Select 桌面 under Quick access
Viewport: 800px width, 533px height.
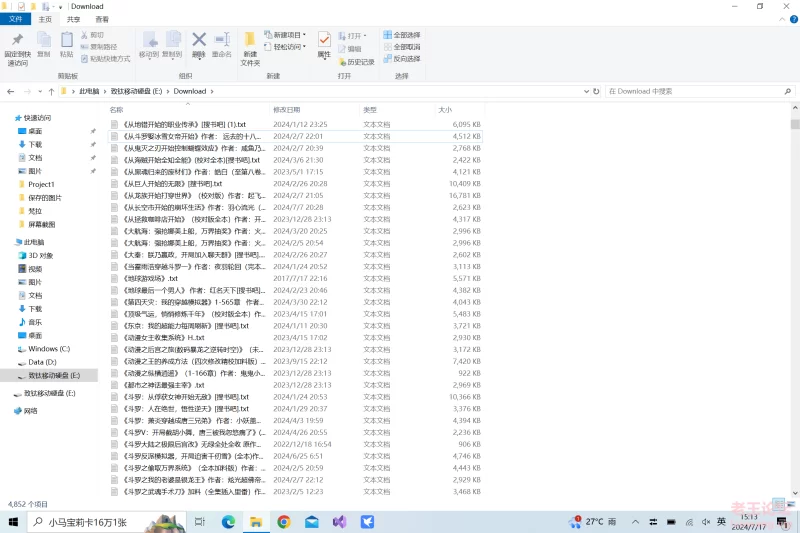[35, 131]
